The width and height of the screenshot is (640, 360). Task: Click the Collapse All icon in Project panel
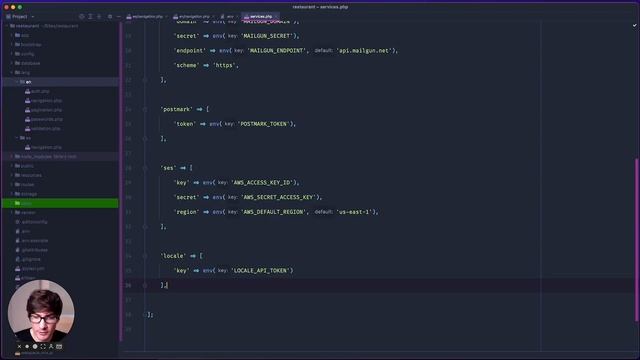click(x=99, y=17)
